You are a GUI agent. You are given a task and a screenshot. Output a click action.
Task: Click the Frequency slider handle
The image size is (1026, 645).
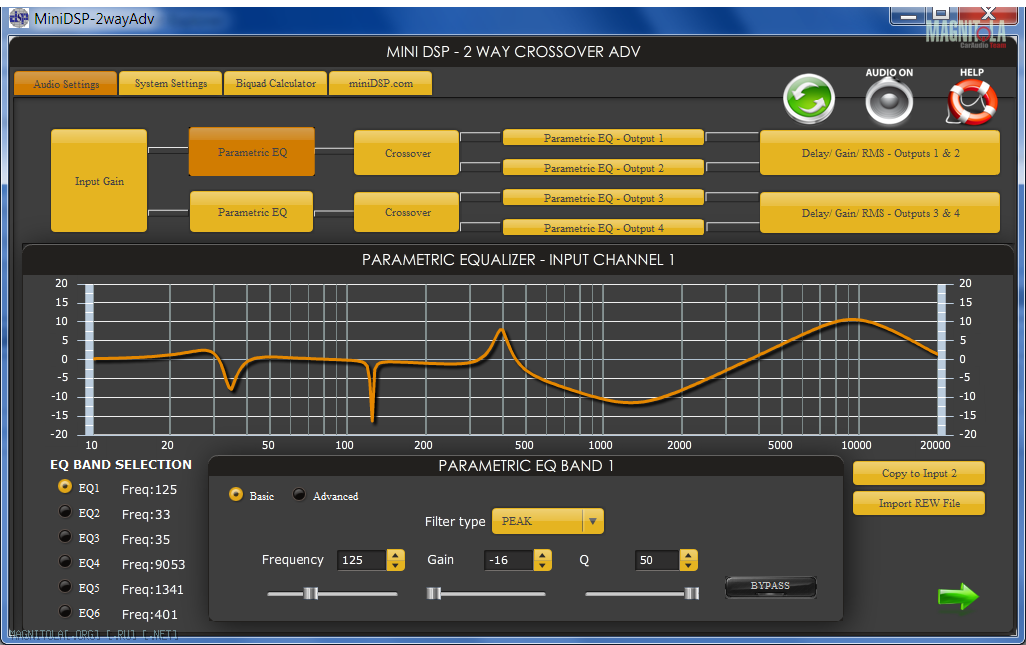311,593
